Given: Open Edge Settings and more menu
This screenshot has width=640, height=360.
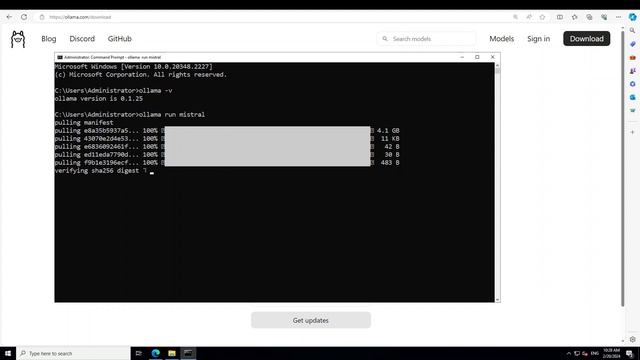Looking at the screenshot, I should click(x=618, y=17).
